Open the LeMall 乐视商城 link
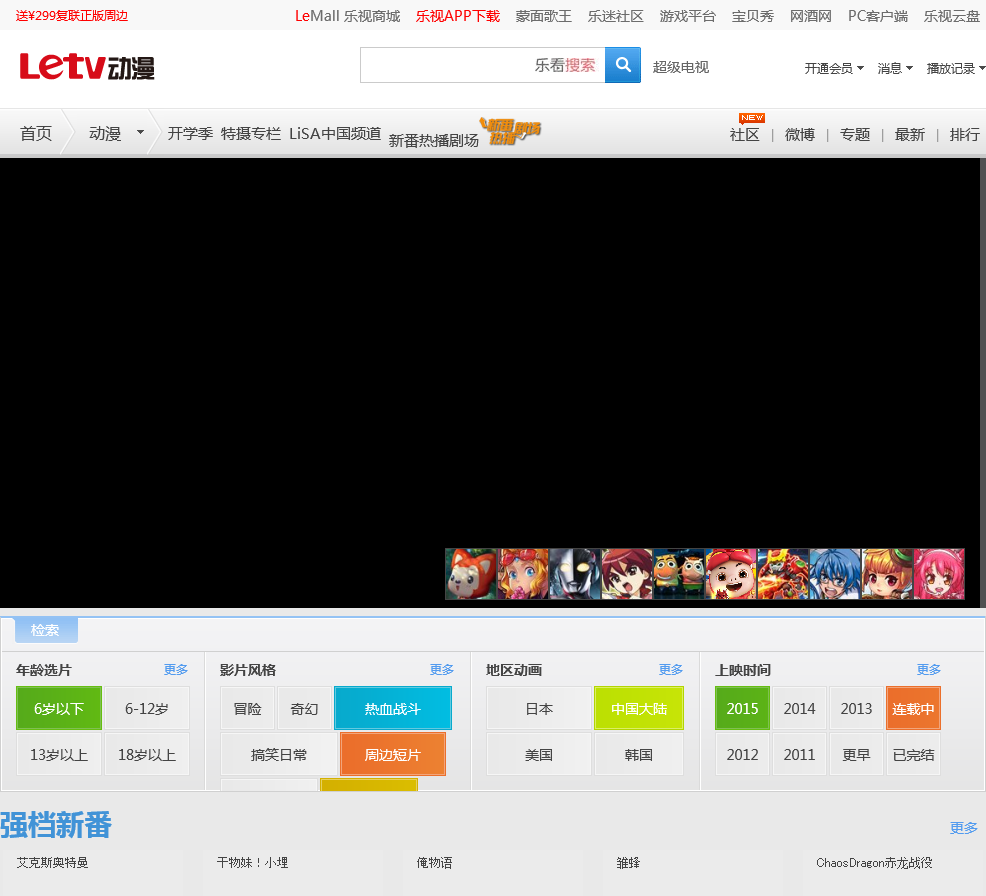 [x=348, y=16]
